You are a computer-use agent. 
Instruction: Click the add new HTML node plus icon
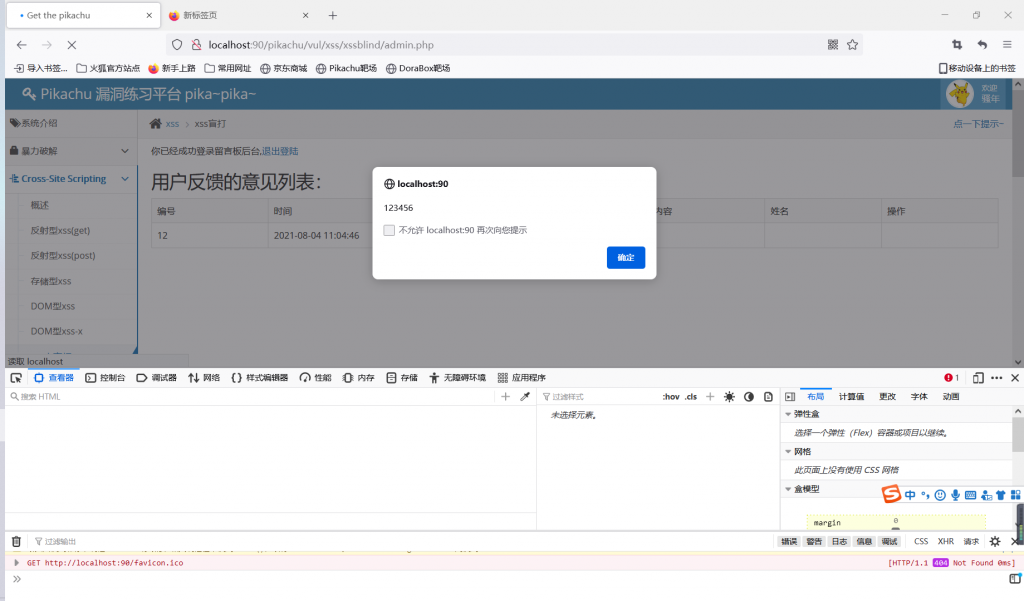[x=505, y=397]
